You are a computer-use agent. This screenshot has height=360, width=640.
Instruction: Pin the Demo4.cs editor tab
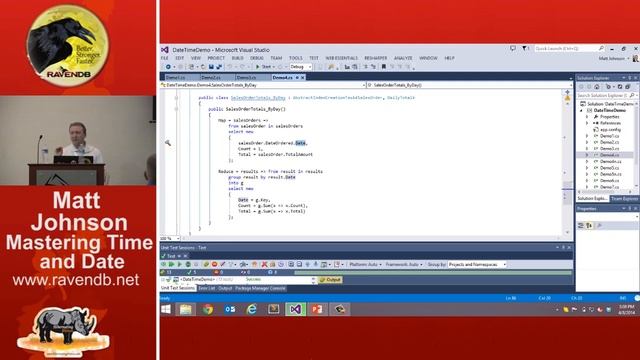pyautogui.click(x=297, y=78)
